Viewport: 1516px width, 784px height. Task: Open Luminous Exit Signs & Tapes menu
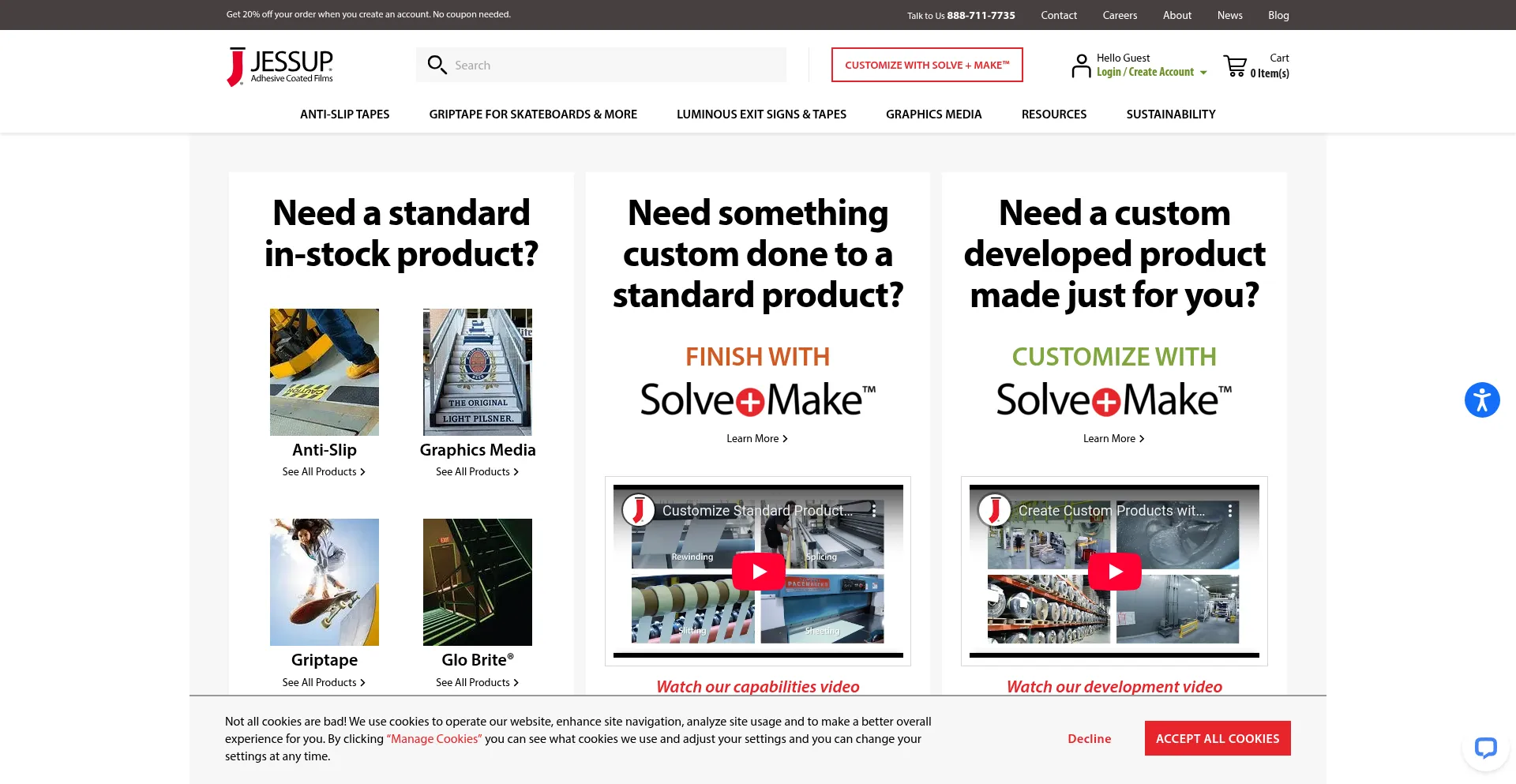pos(761,114)
